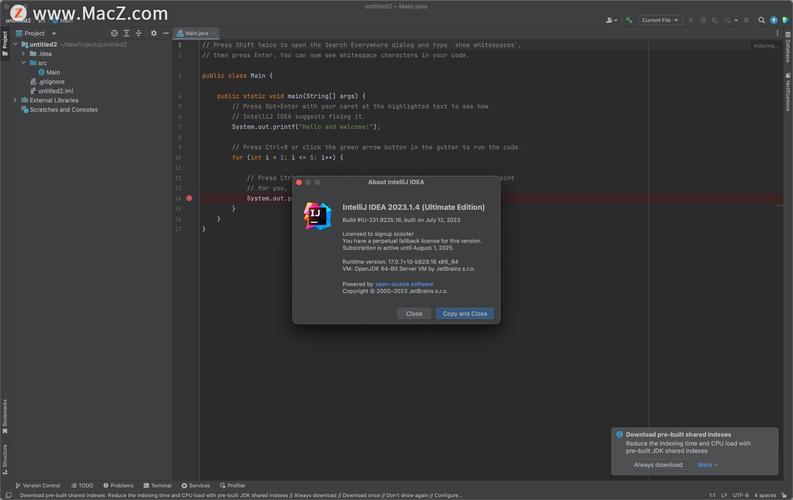Close the Main.java editor tab
The height and width of the screenshot is (500, 793).
(x=214, y=33)
